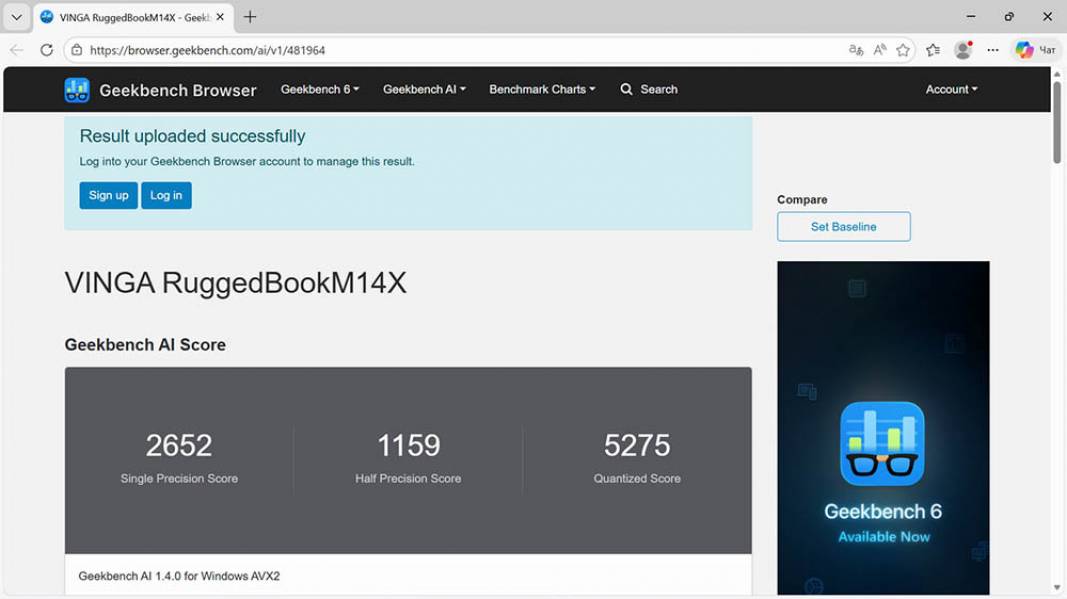Open the browser profile avatar

(x=963, y=50)
